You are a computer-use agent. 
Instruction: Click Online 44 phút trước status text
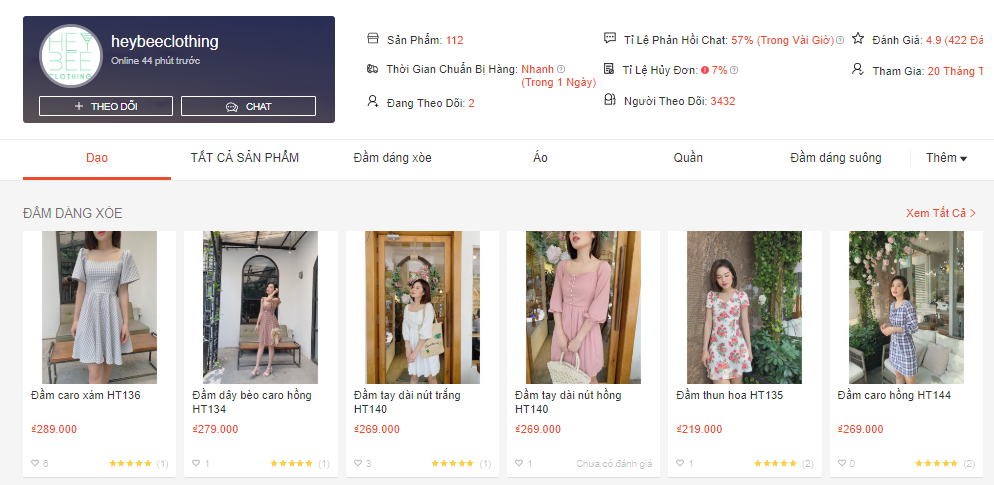click(156, 61)
